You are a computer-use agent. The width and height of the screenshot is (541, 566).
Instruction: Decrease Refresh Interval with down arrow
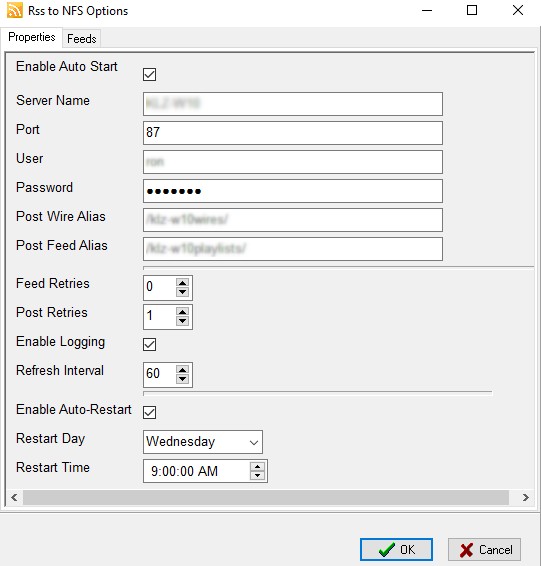[183, 379]
